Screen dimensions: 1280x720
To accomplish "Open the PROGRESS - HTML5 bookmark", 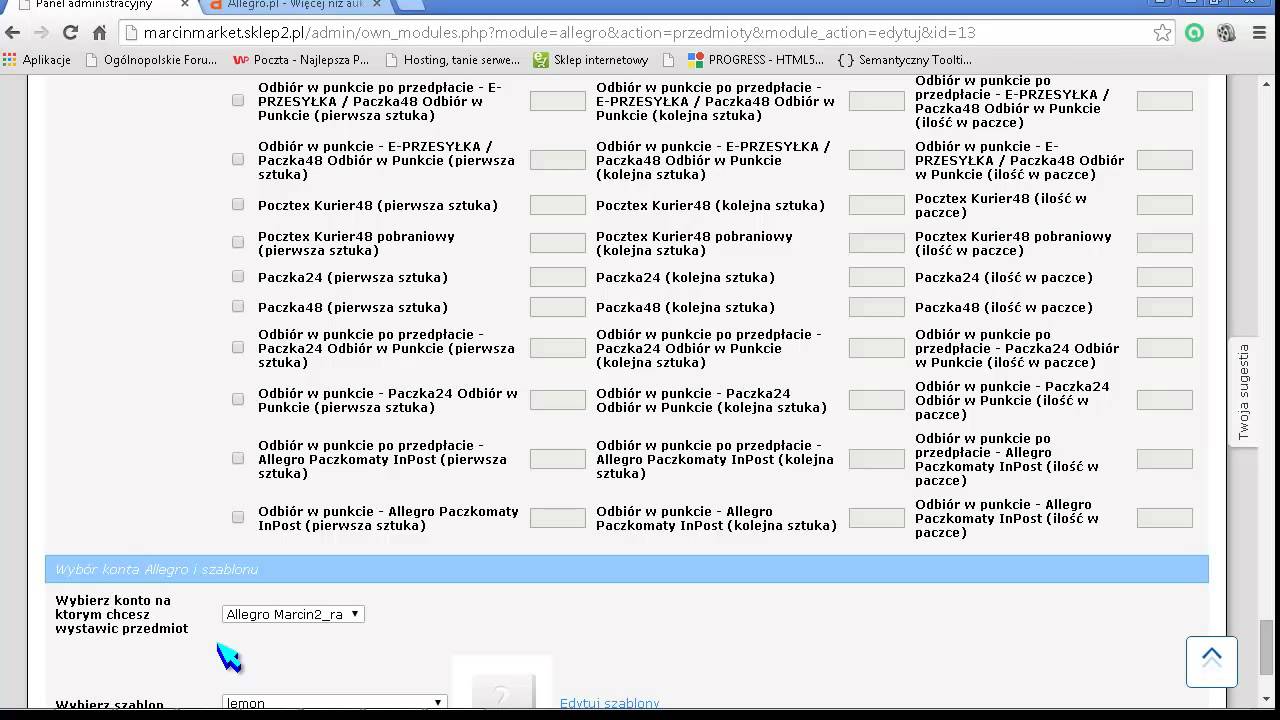I will [x=756, y=60].
